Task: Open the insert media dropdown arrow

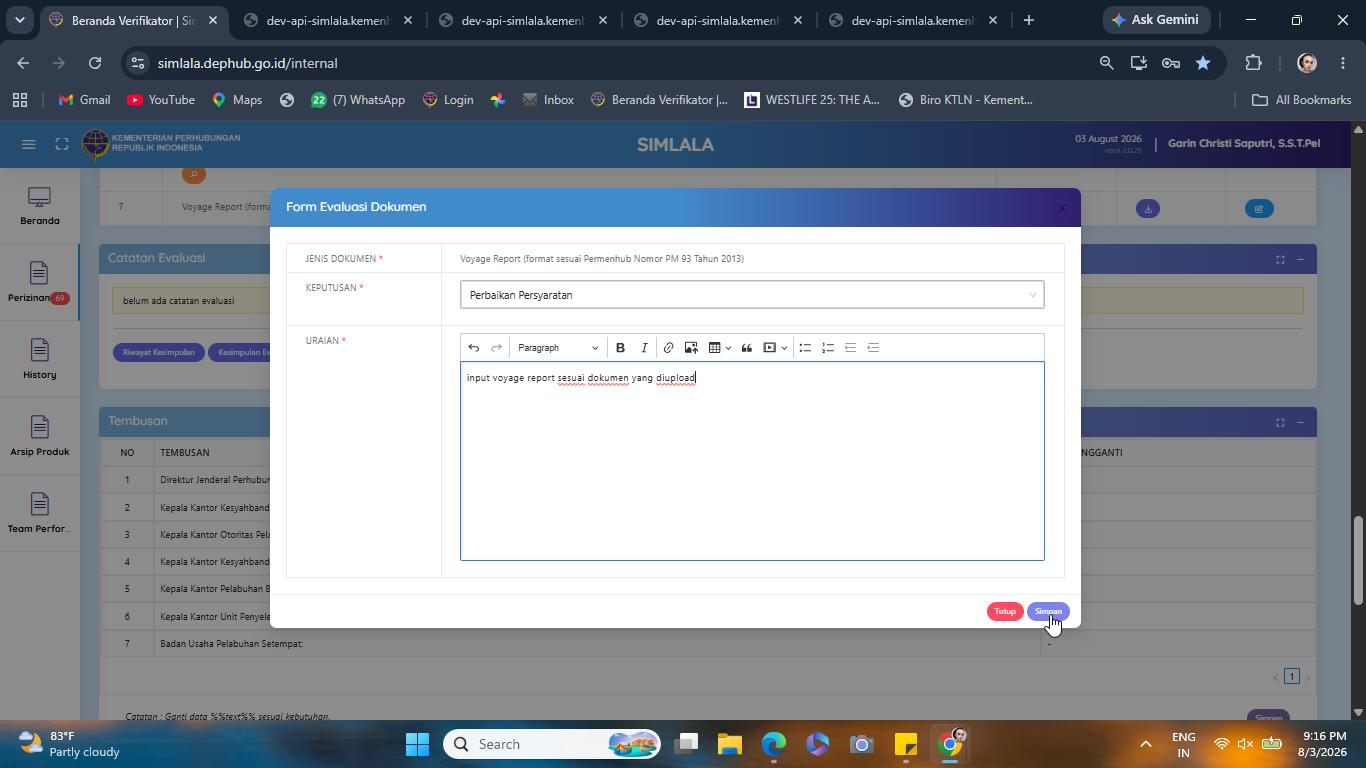Action: click(x=784, y=348)
